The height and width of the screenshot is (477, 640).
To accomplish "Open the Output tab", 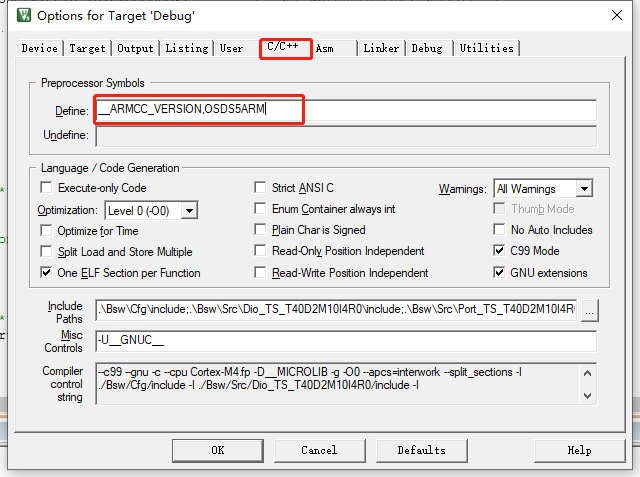I will pyautogui.click(x=136, y=48).
